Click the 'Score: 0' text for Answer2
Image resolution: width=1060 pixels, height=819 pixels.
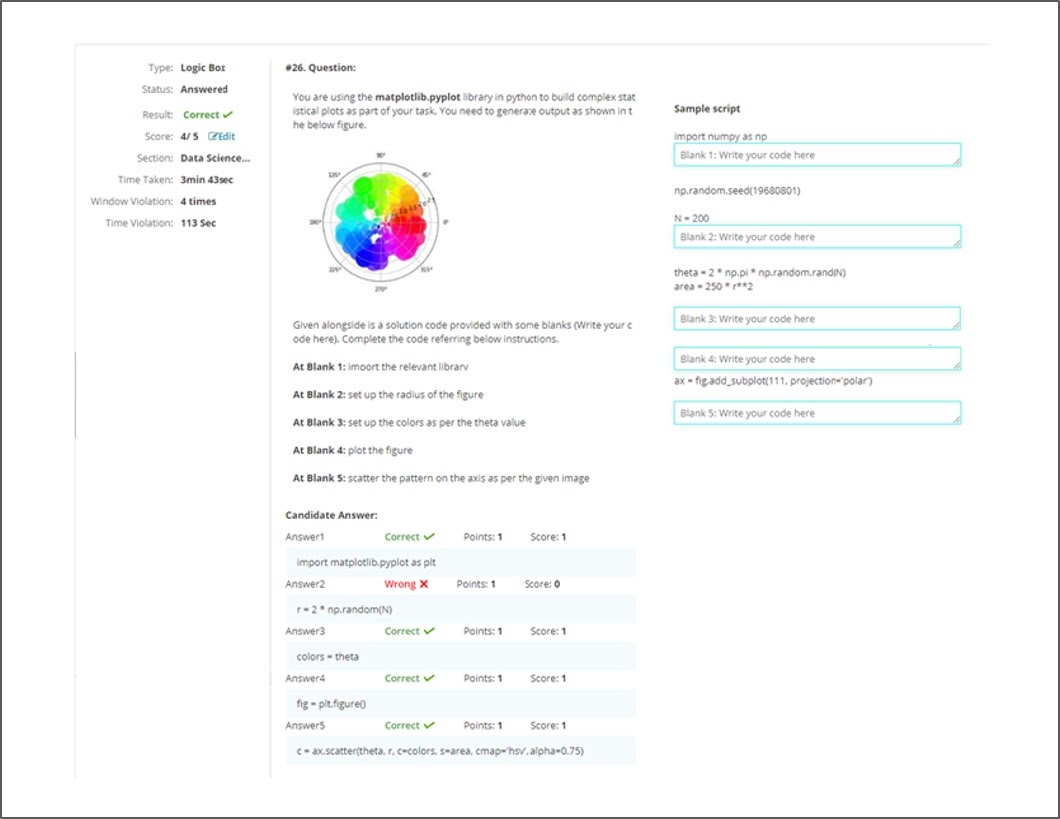click(x=542, y=584)
